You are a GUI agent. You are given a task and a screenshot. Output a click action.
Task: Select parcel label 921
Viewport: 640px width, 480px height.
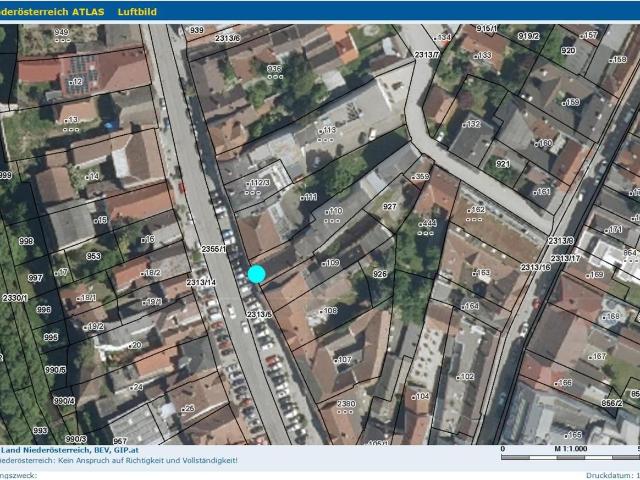pyautogui.click(x=503, y=164)
